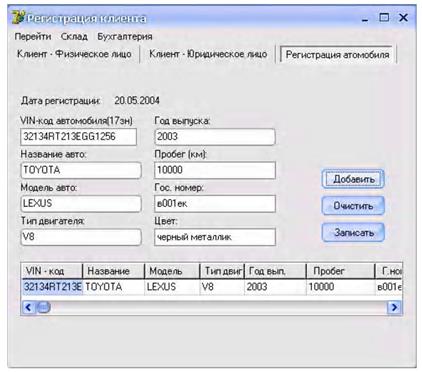Image resolution: width=422 pixels, height=372 pixels.
Task: Open the Перейти menu
Action: coord(33,36)
